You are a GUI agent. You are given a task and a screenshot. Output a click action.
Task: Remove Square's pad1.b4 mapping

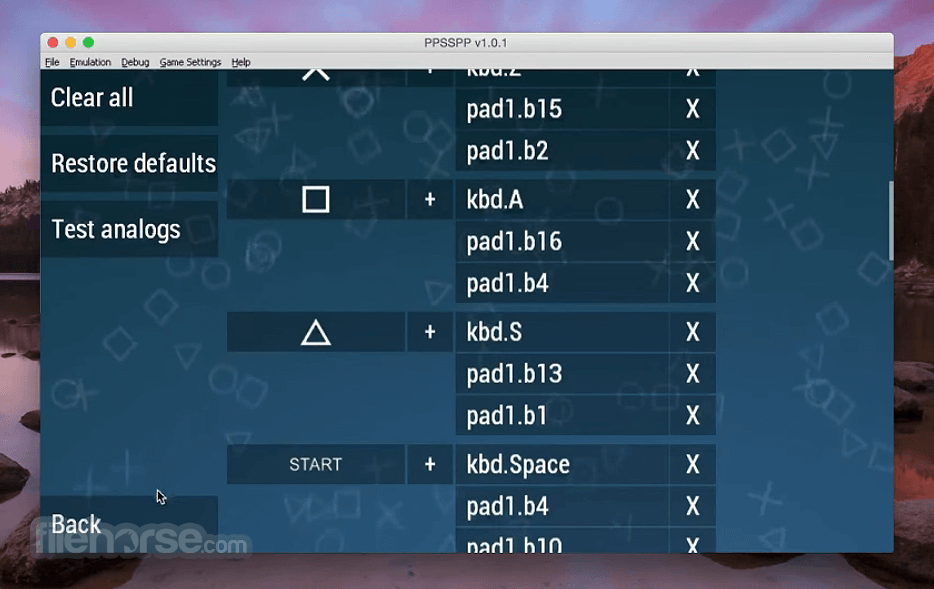692,283
